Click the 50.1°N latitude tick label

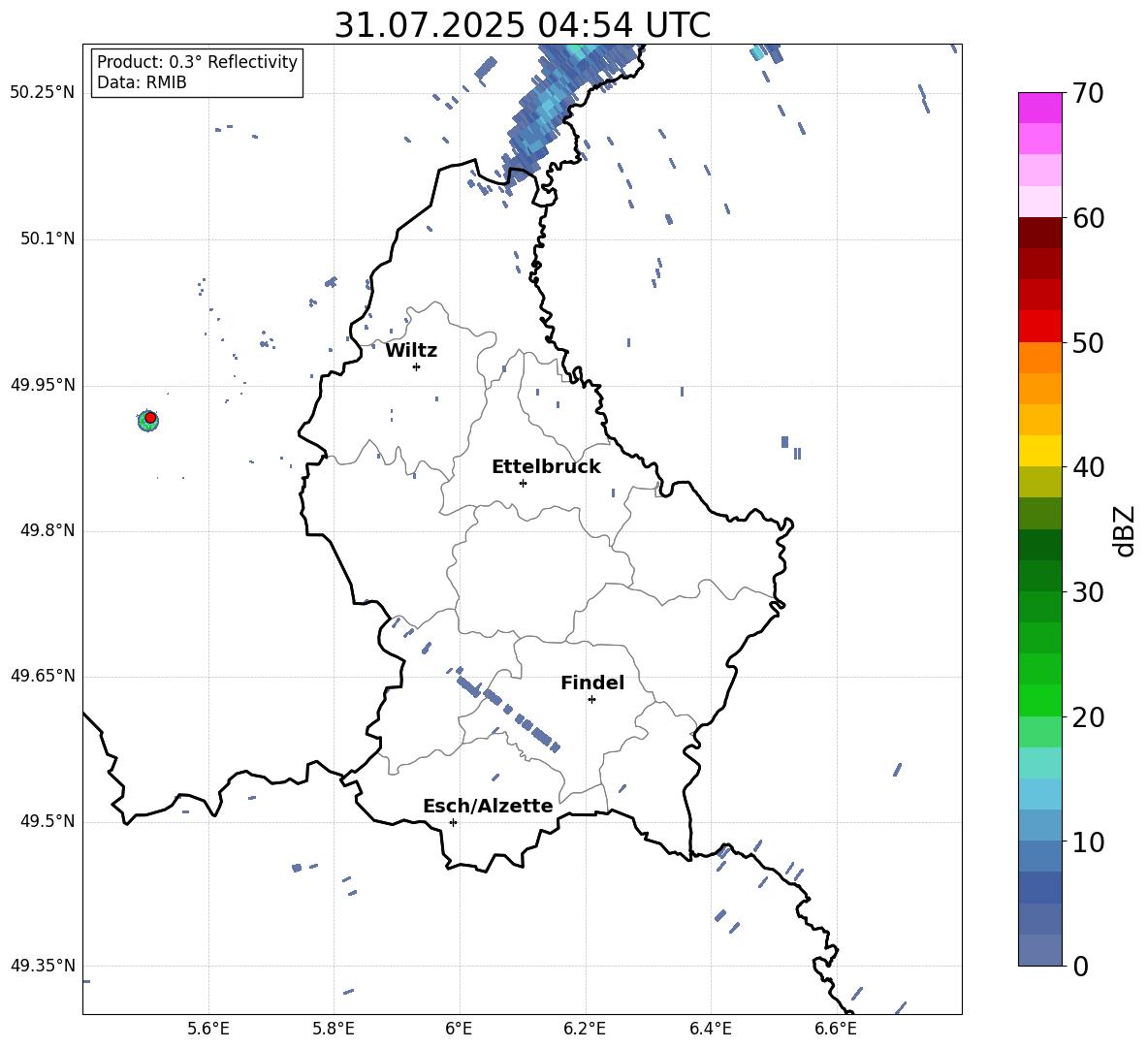tap(48, 239)
